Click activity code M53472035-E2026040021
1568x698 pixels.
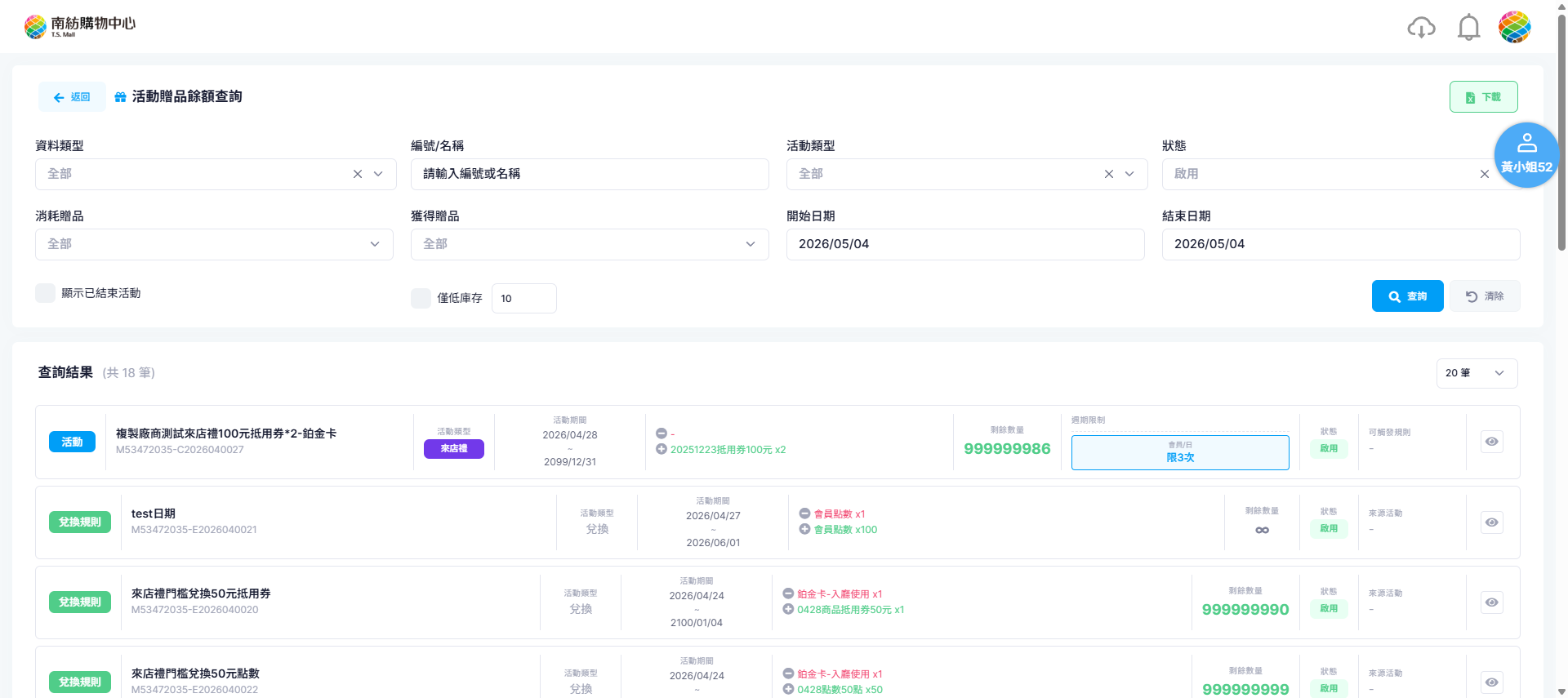pos(194,530)
